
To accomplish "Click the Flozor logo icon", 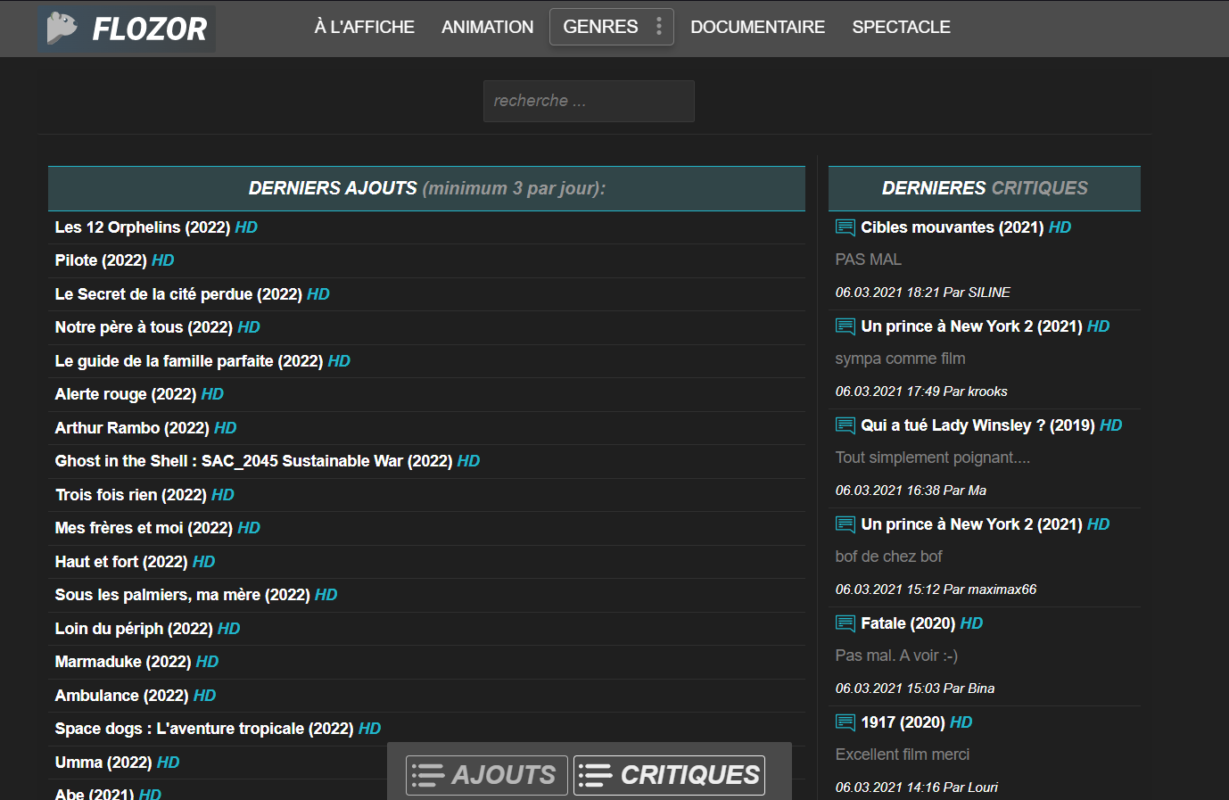I will (x=63, y=28).
